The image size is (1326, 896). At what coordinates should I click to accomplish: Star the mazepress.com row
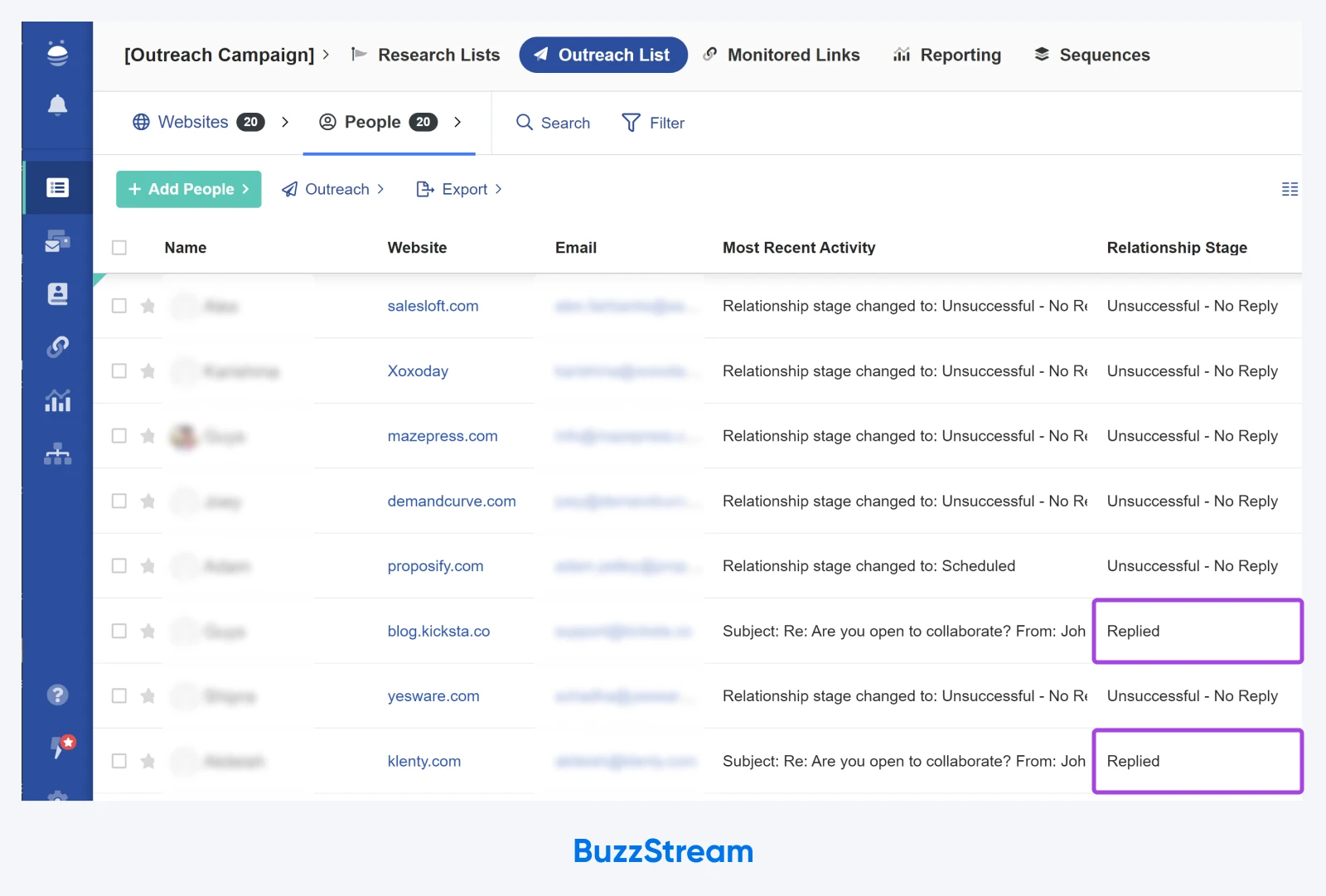click(x=148, y=436)
